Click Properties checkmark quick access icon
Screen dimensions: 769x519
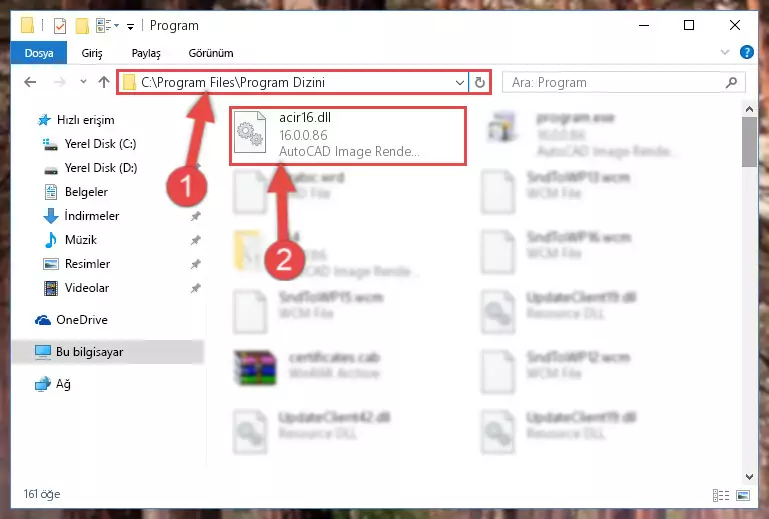[59, 26]
